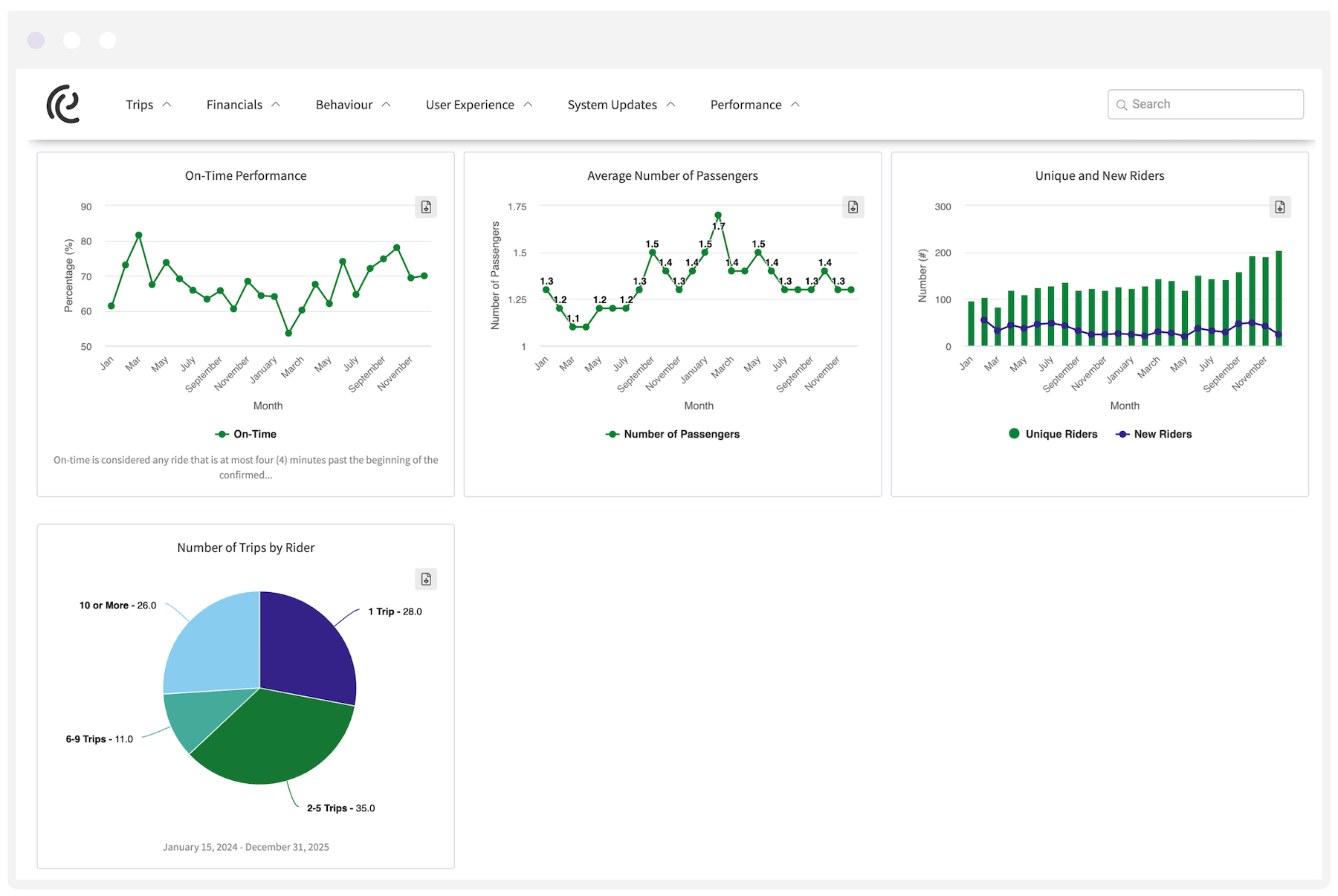Export the Unique and New Riders chart
Screen dimensions: 1338x896
1279,207
